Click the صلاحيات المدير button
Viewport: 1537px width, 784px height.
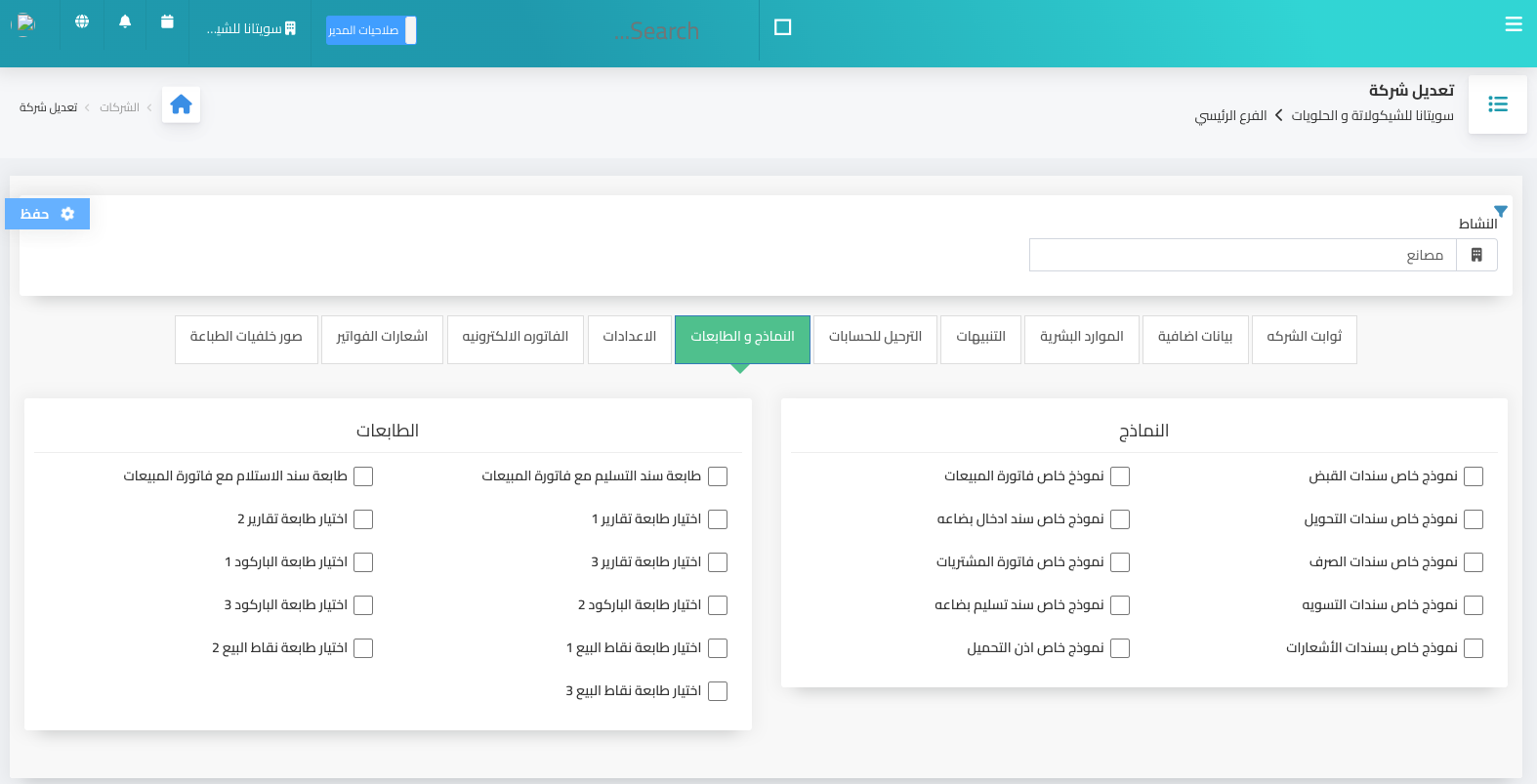tap(371, 30)
